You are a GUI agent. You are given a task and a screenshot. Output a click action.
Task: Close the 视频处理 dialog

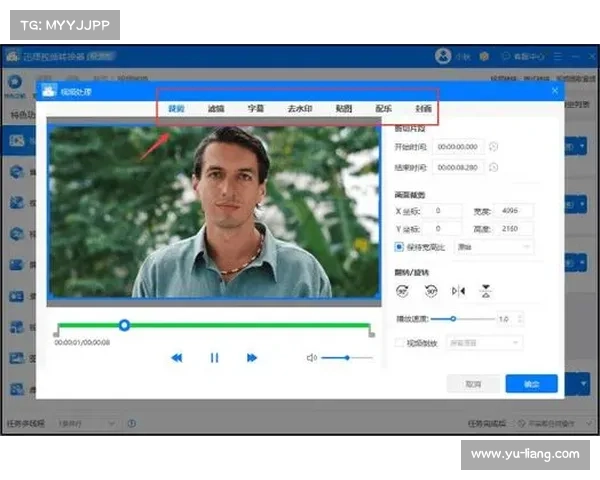(555, 91)
